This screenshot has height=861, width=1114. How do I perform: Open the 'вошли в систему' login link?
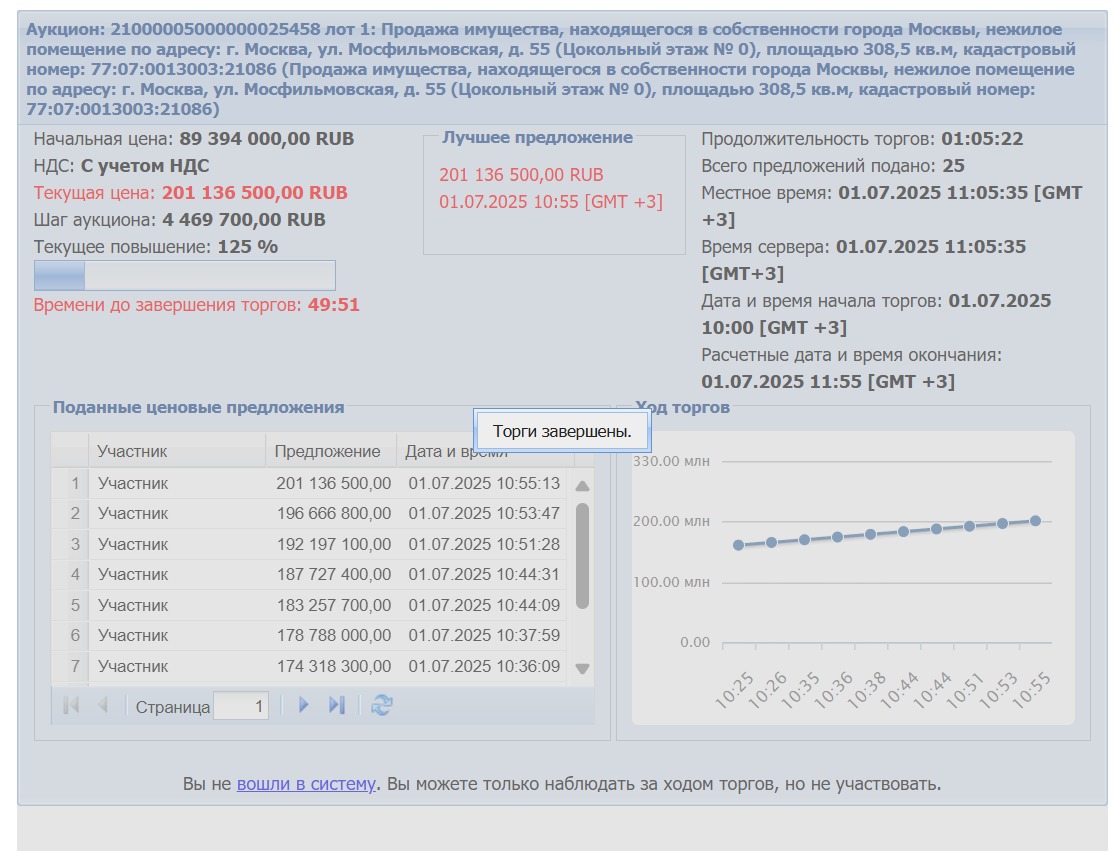pos(306,784)
